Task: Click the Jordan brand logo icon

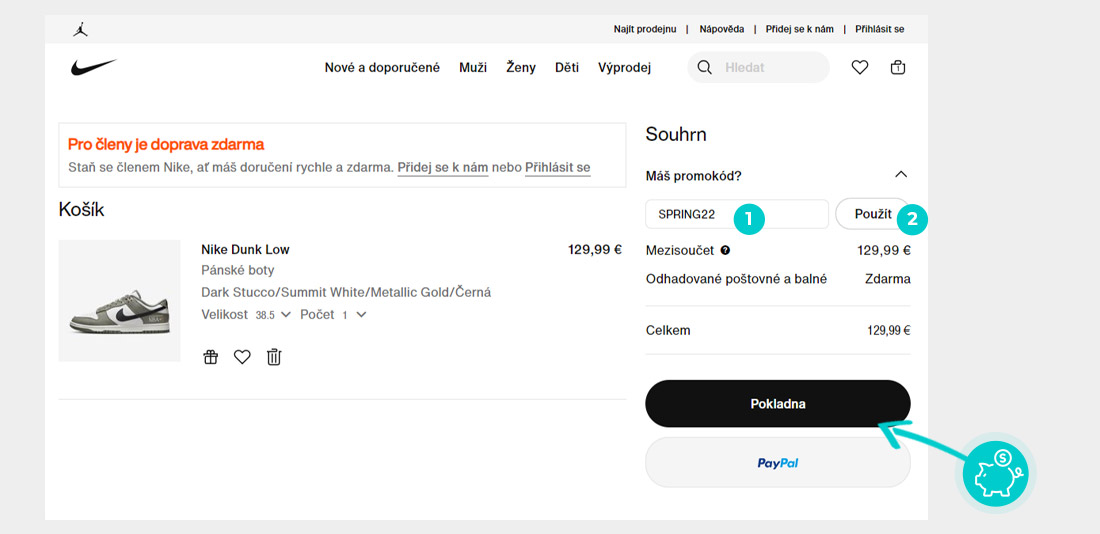Action: coord(81,29)
